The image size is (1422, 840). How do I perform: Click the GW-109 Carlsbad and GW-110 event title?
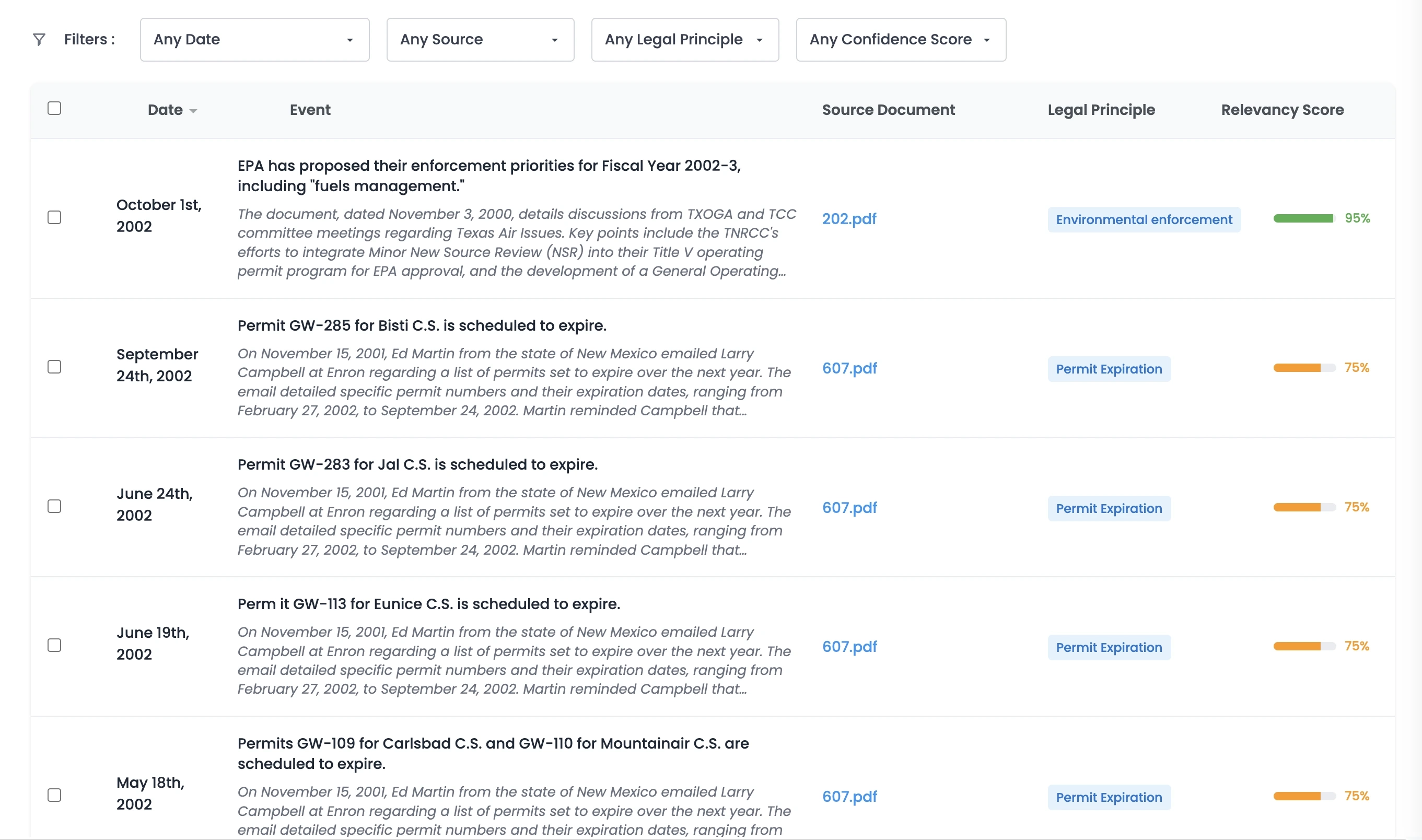tap(493, 753)
